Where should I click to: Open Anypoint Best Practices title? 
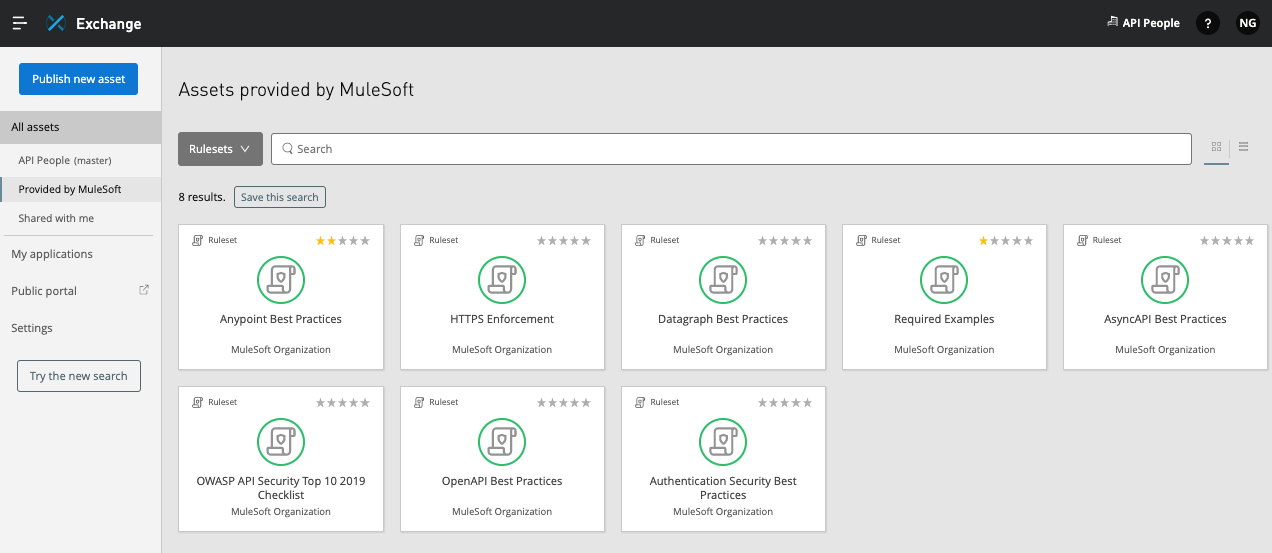pyautogui.click(x=281, y=319)
